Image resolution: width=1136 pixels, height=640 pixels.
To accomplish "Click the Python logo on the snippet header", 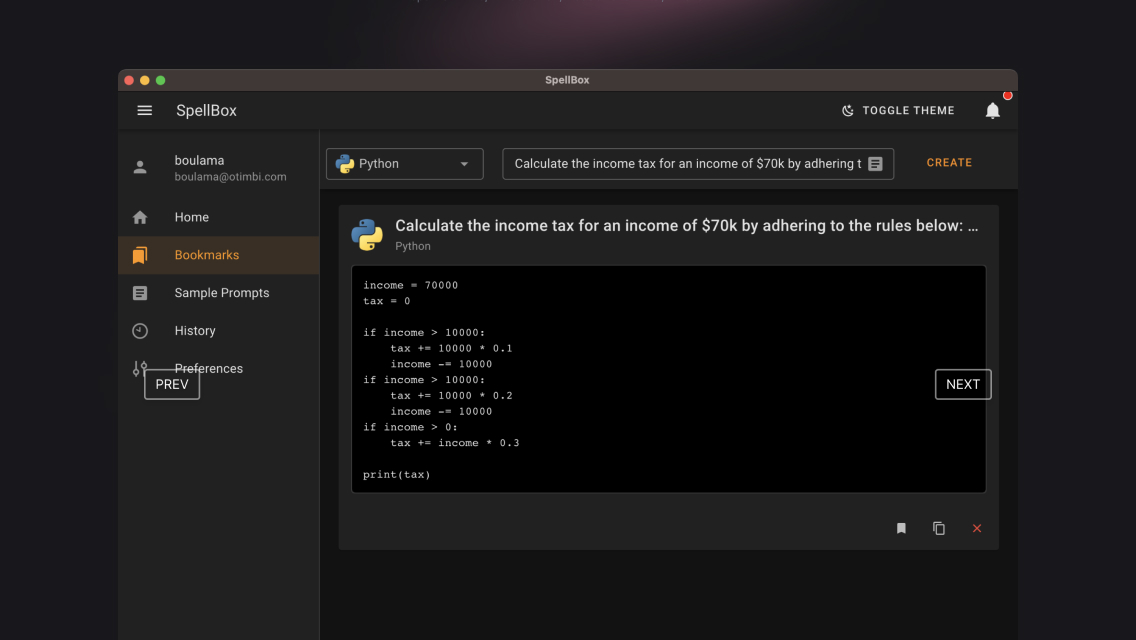I will (x=367, y=234).
